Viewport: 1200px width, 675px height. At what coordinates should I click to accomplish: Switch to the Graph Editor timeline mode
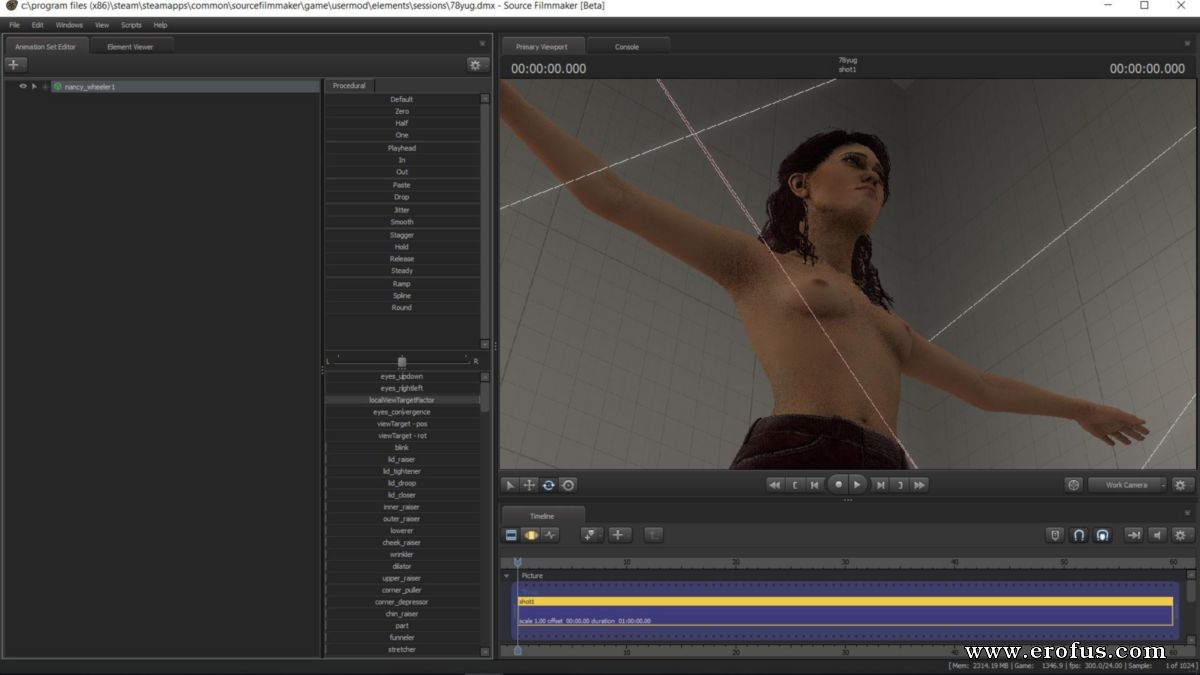pos(550,535)
